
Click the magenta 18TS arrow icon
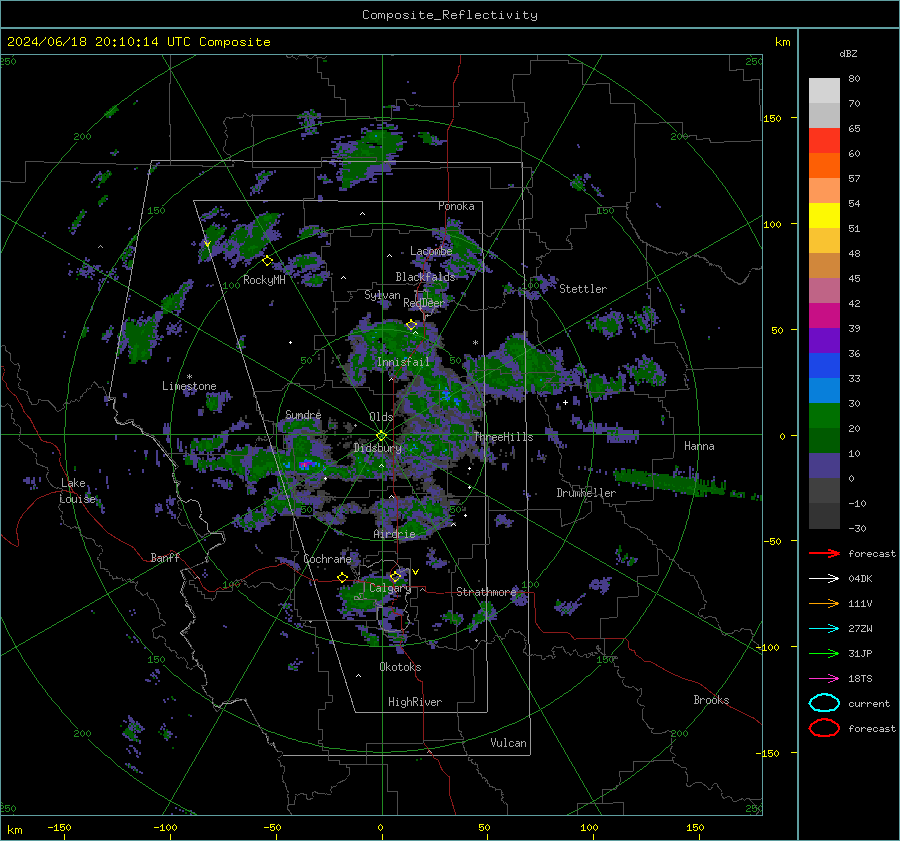coord(824,679)
